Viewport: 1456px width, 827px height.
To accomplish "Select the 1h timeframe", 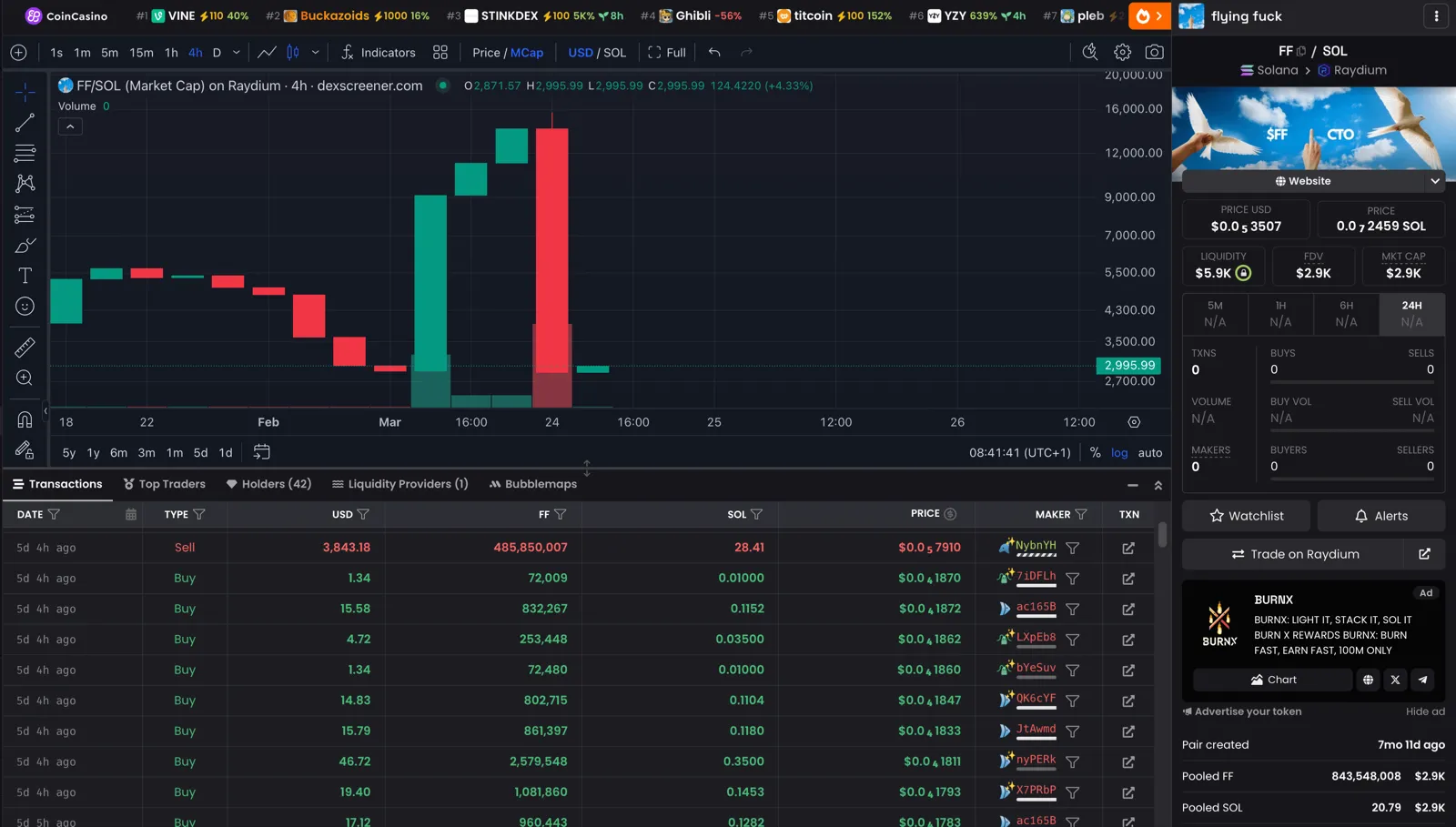I will pos(171,53).
